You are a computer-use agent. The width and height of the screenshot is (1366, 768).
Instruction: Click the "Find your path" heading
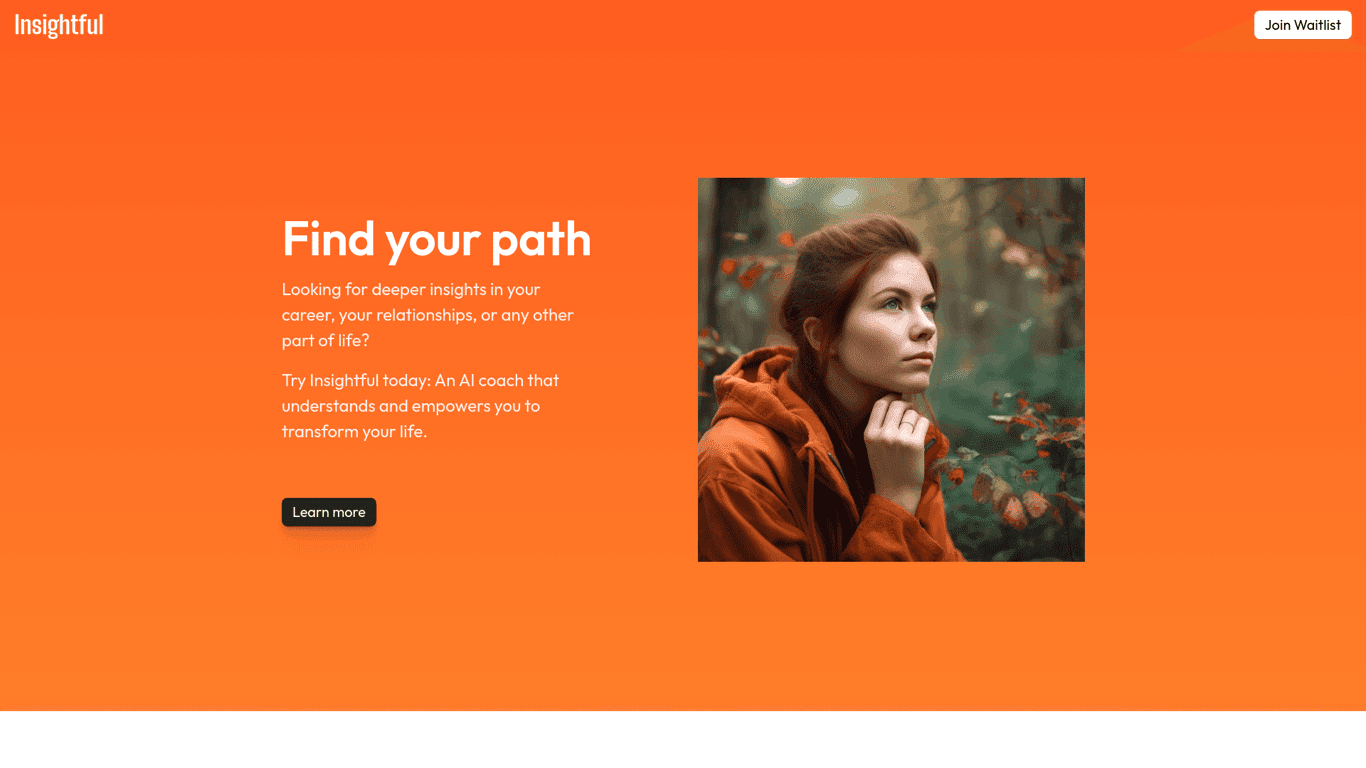[436, 239]
